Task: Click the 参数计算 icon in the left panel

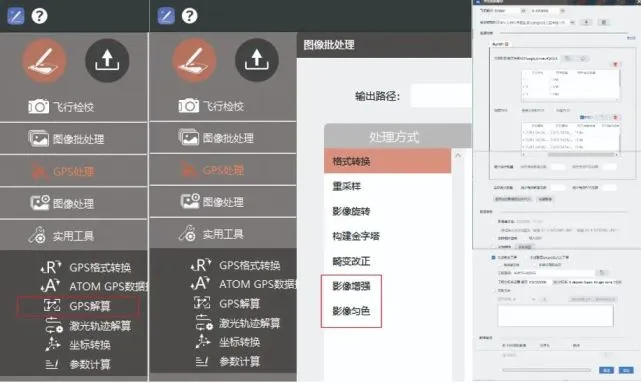Action: click(52, 364)
